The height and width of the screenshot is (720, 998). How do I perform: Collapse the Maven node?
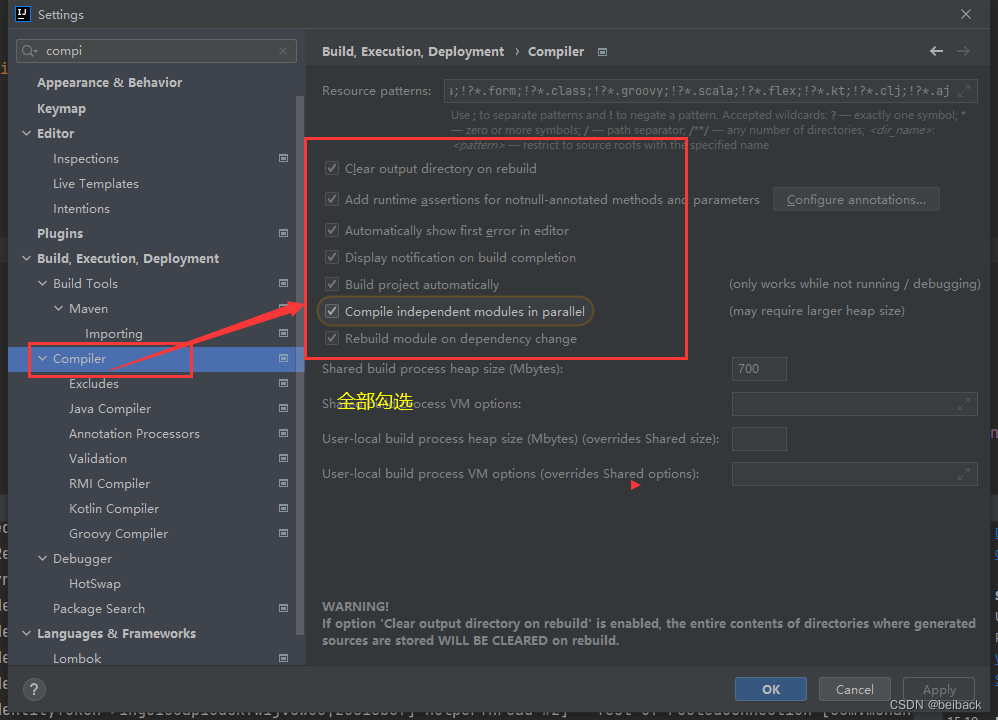pyautogui.click(x=59, y=308)
